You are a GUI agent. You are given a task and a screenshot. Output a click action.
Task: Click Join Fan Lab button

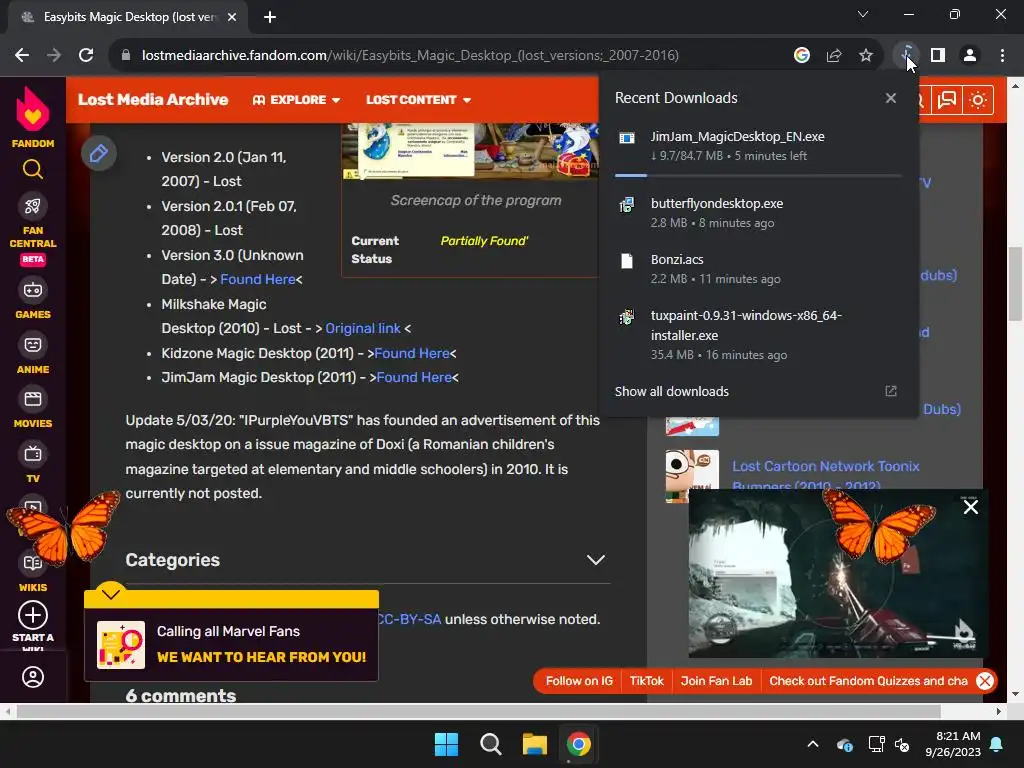point(716,681)
